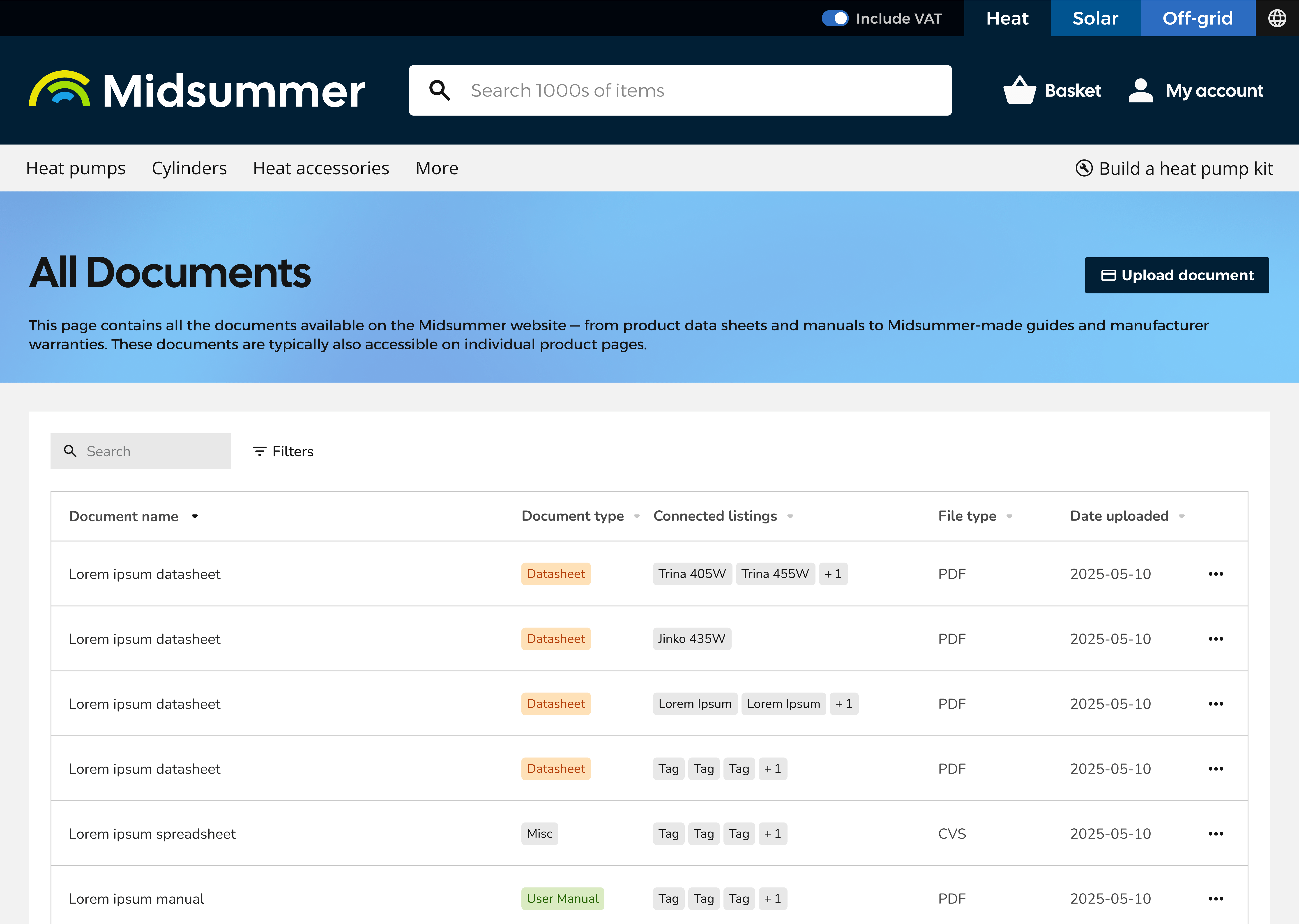The image size is (1299, 924).
Task: Expand +1 listings in Trina row
Action: pyautogui.click(x=833, y=574)
